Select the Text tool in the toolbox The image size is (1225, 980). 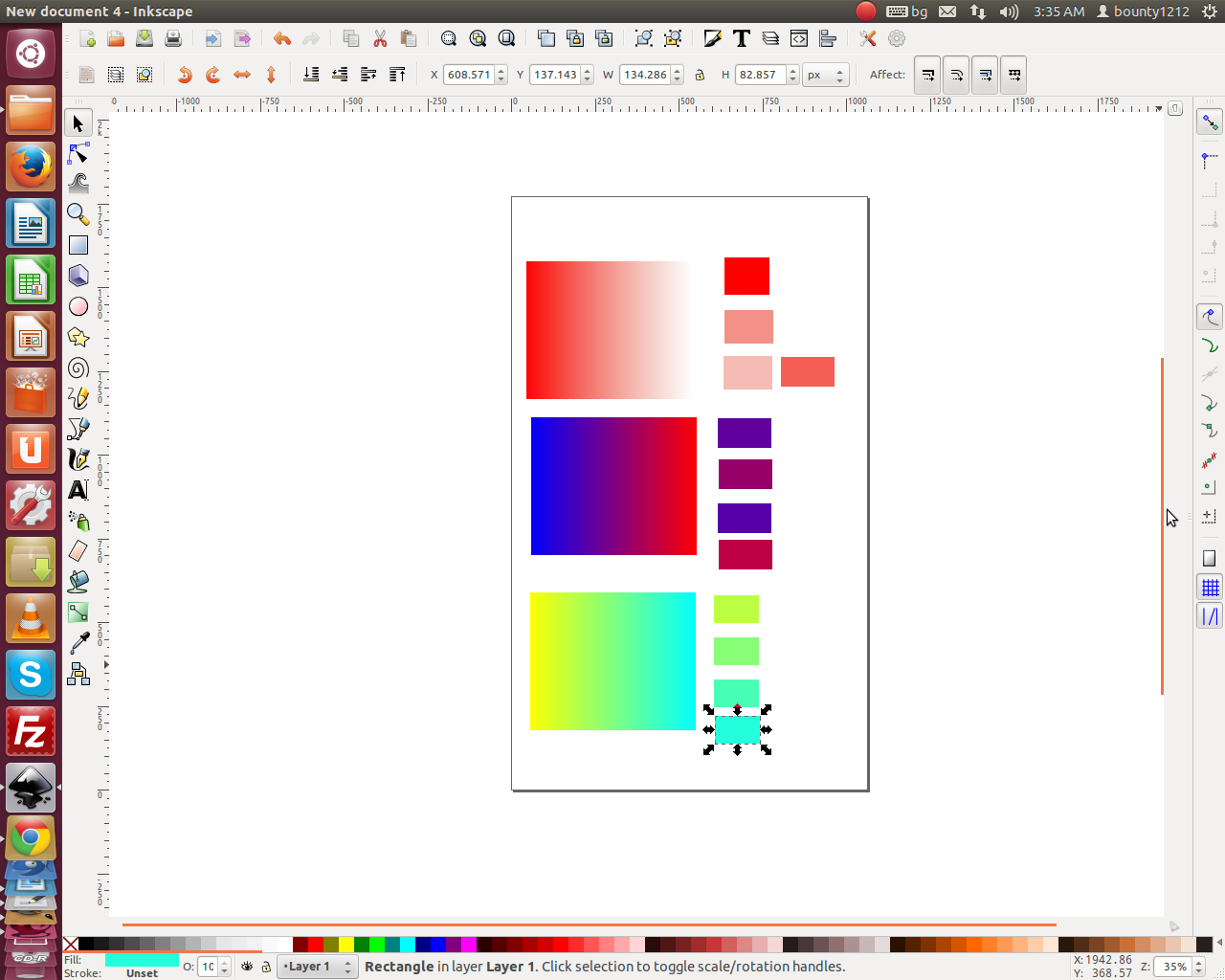(x=78, y=490)
